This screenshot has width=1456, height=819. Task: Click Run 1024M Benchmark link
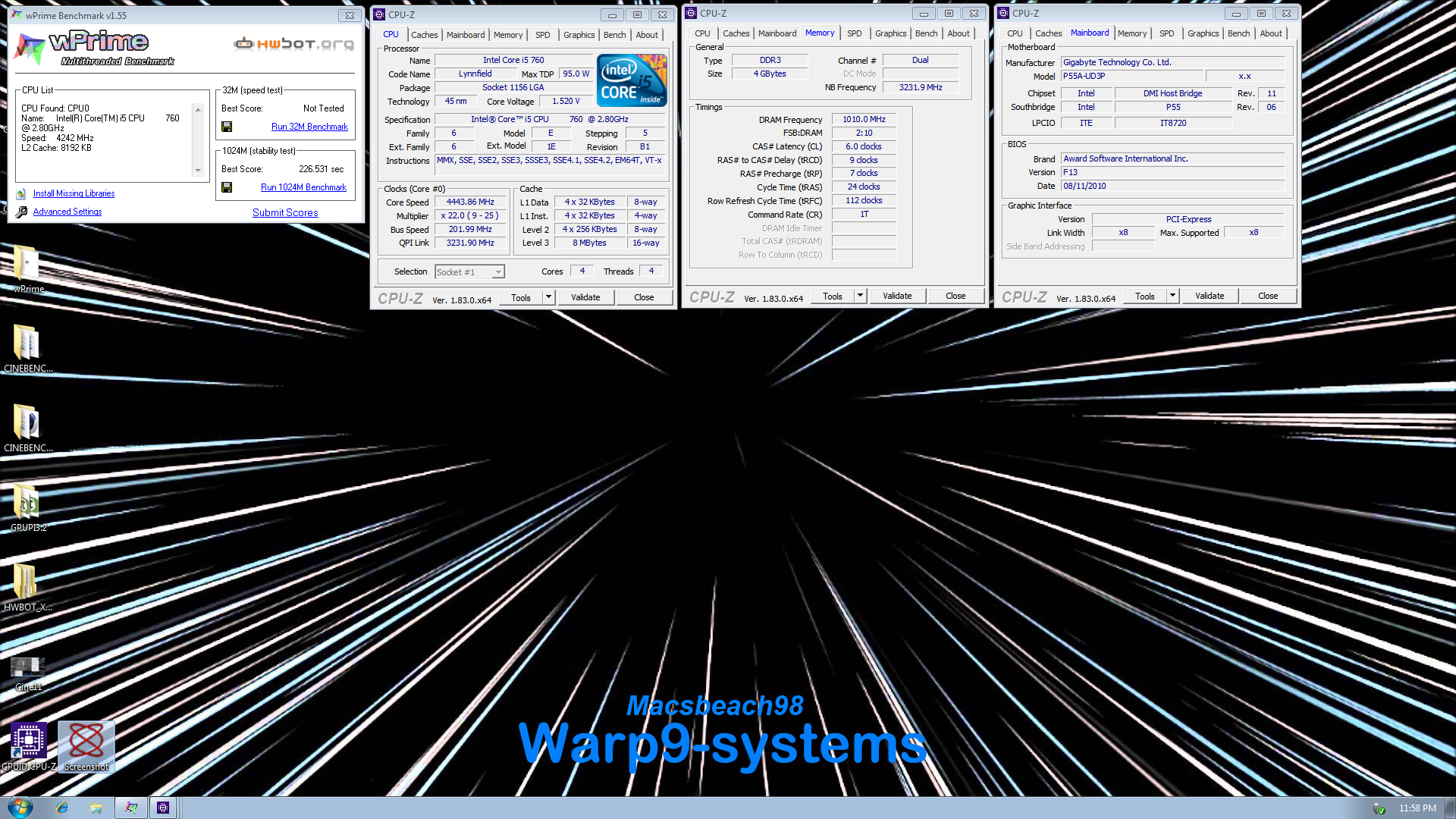point(303,187)
